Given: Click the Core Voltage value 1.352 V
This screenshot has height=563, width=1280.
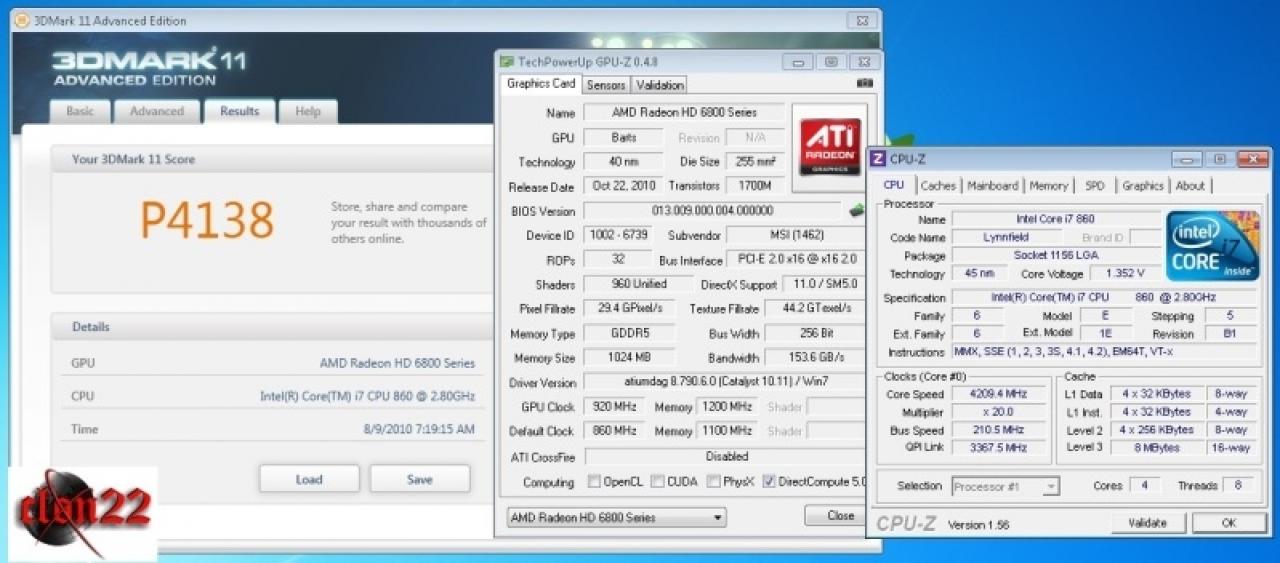Looking at the screenshot, I should [x=1126, y=273].
